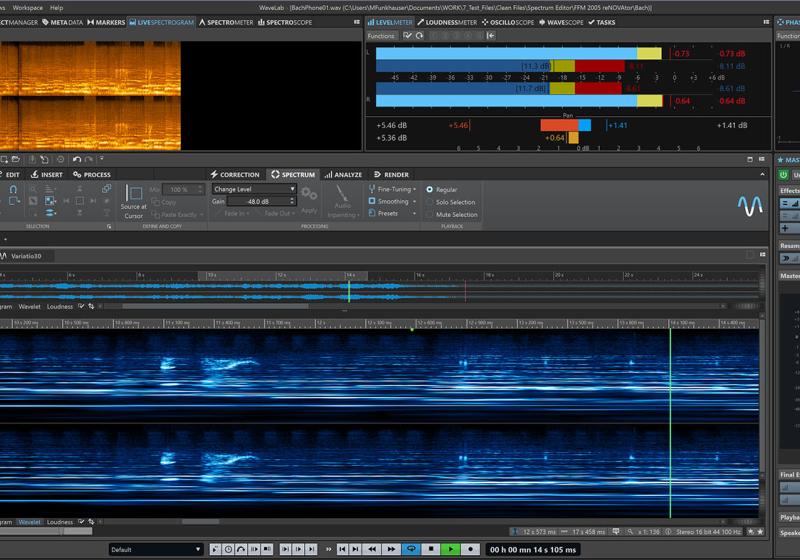Click the Record button in transport bar

point(470,549)
